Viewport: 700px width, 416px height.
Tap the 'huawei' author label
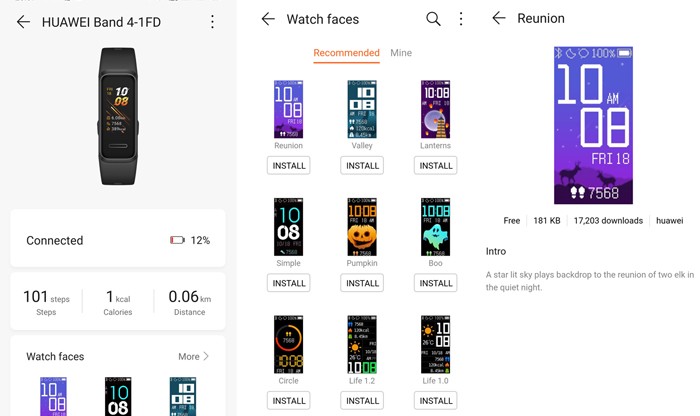click(669, 220)
